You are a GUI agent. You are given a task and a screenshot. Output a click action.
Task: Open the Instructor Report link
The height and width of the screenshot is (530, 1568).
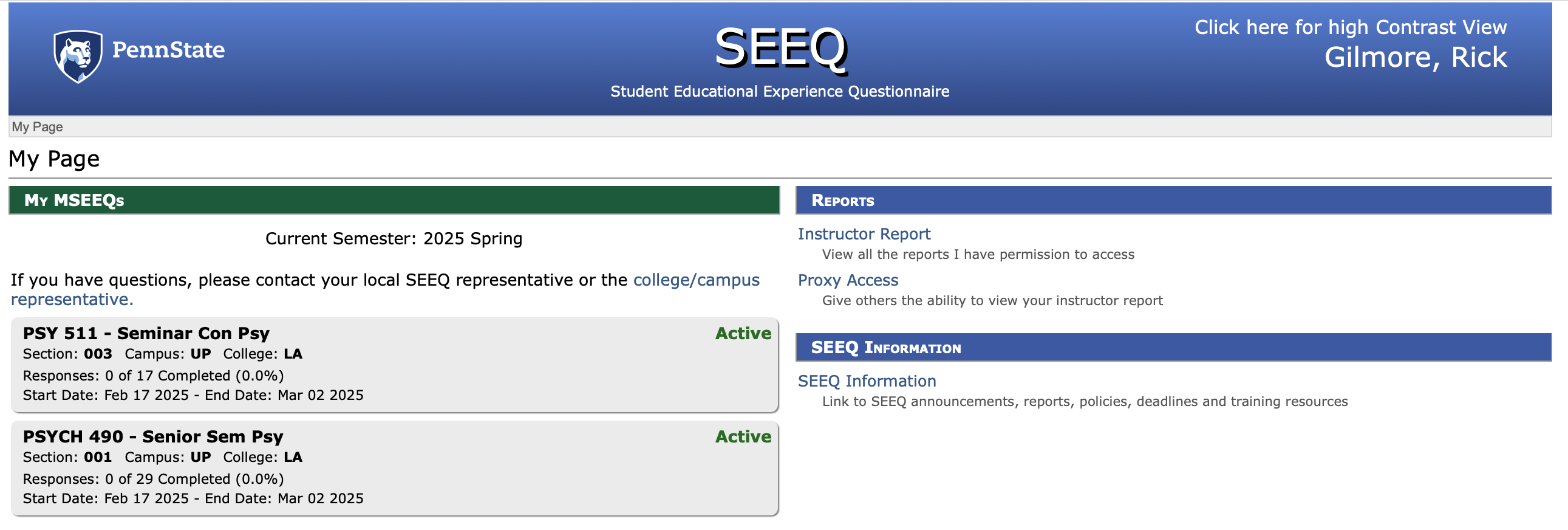(x=863, y=234)
